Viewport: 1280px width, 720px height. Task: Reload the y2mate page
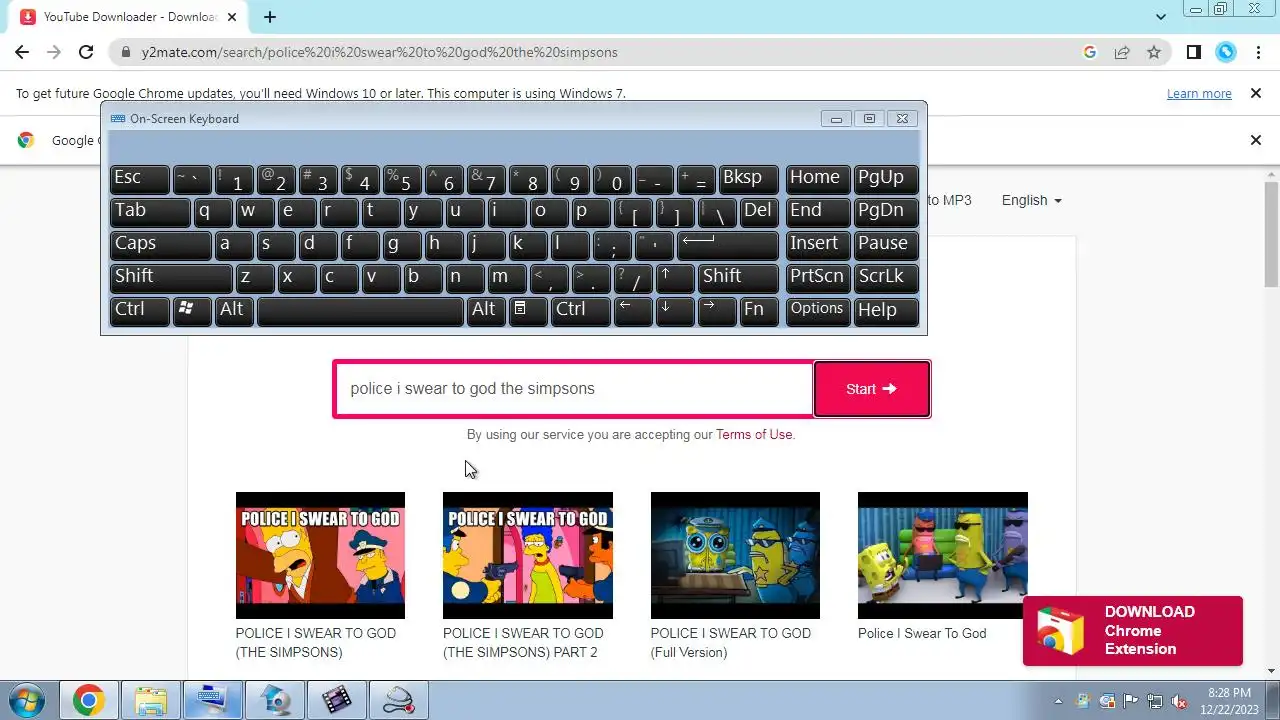coord(86,52)
